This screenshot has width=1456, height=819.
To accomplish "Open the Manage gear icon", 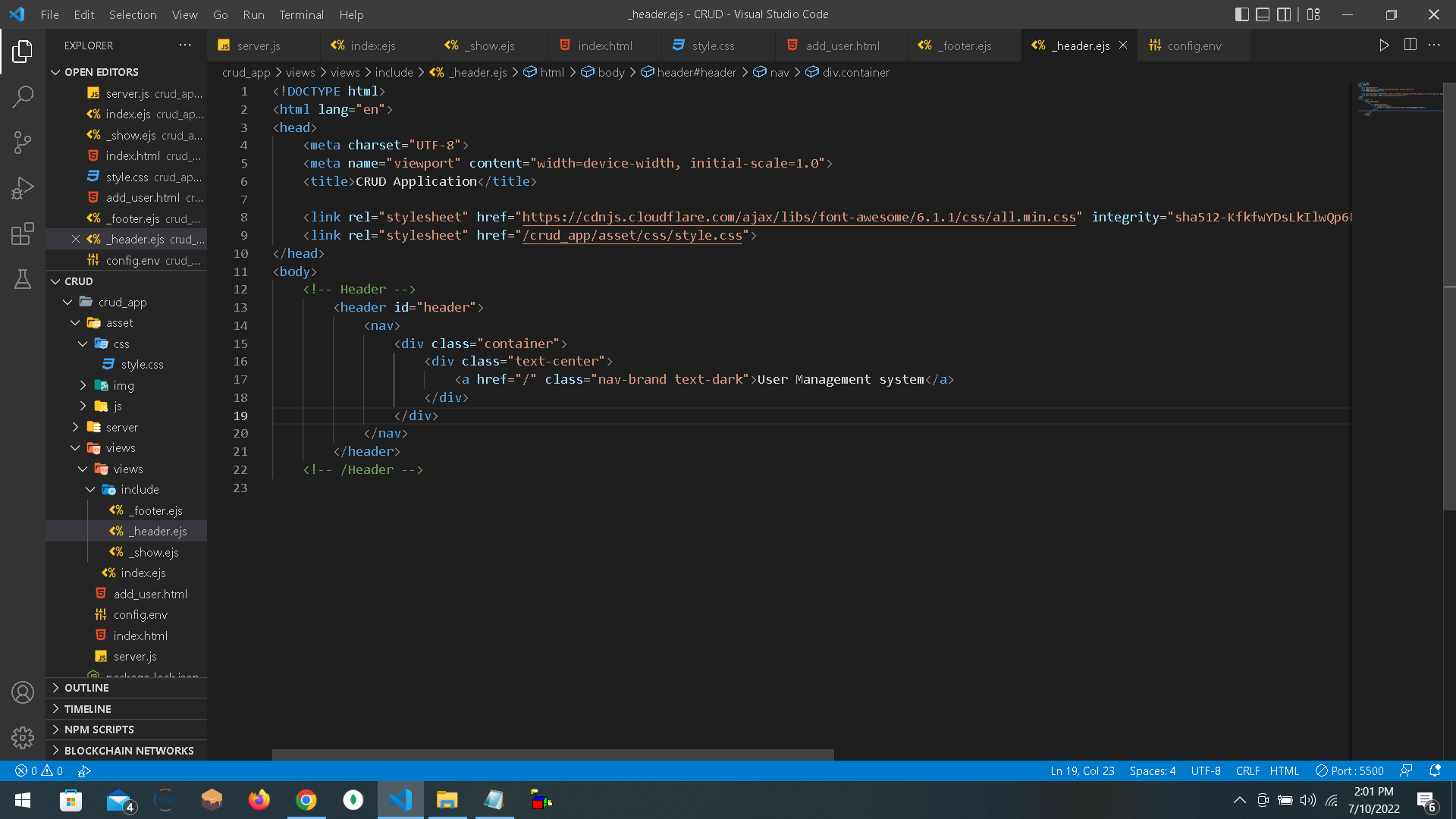I will click(x=23, y=738).
